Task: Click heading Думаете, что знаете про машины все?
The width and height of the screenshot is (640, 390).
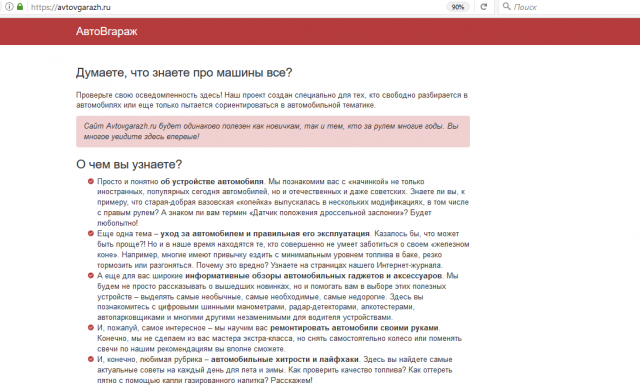Action: click(184, 73)
